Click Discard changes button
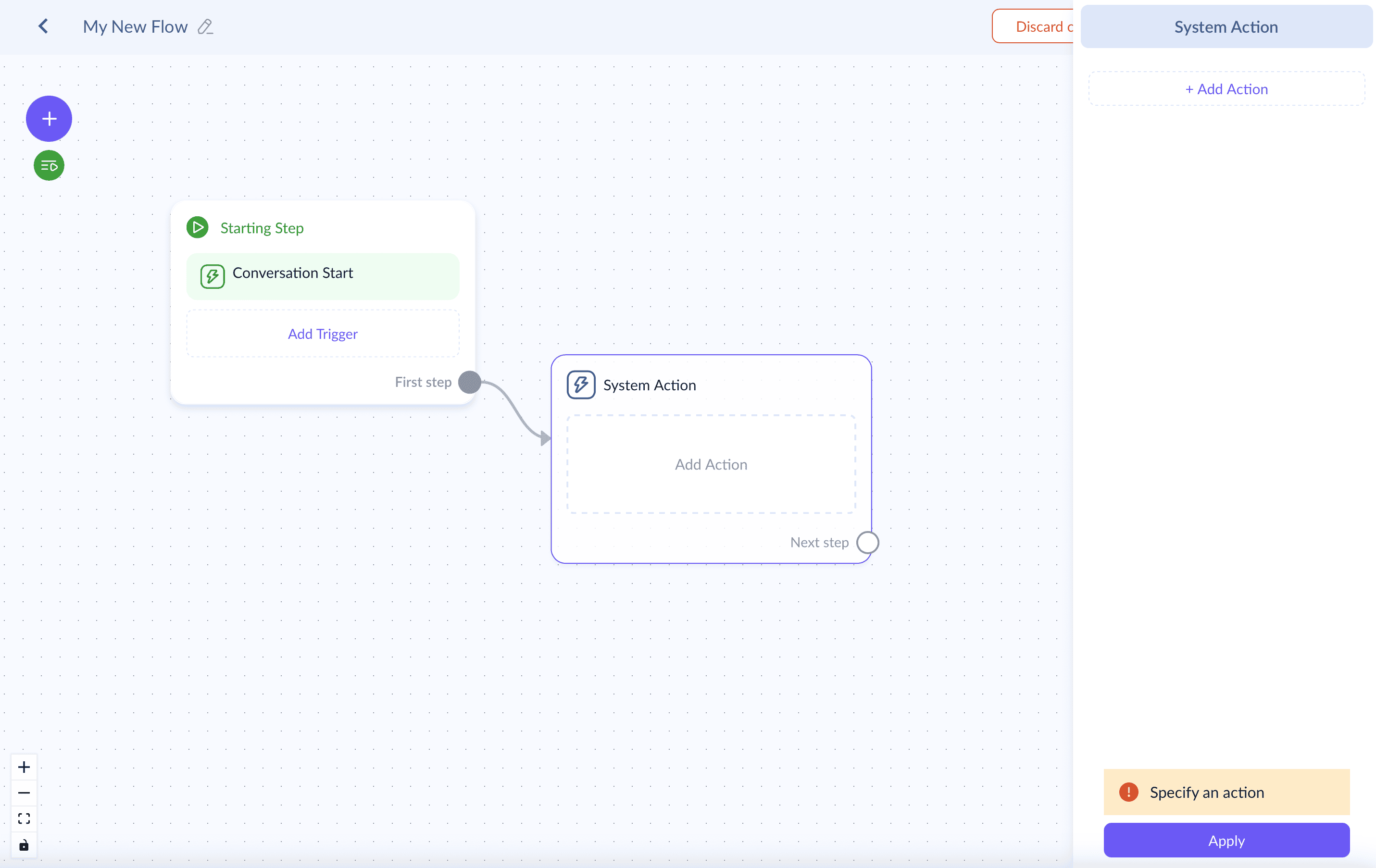Screen dimensions: 1376x868 [x=1033, y=26]
